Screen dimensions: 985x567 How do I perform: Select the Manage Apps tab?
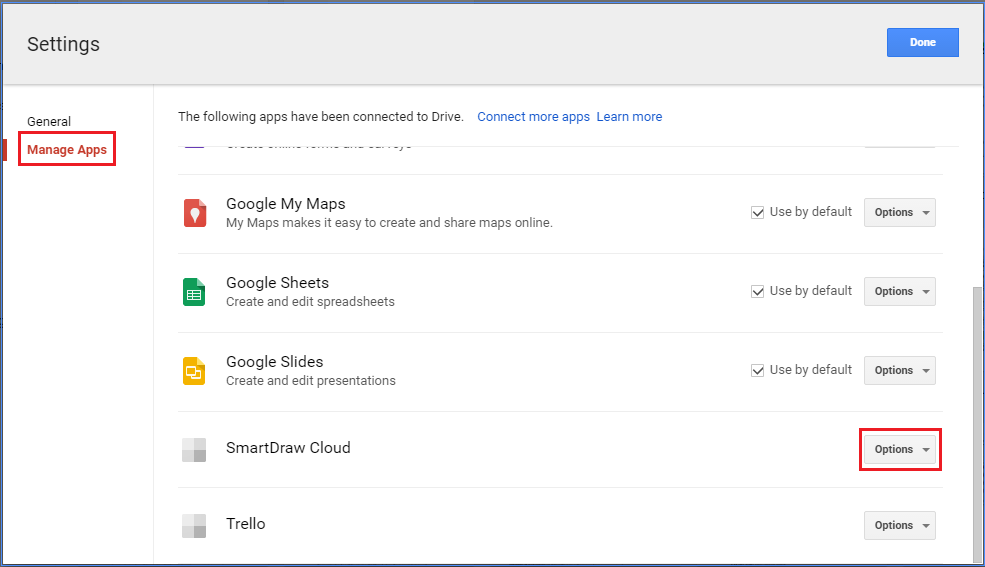coord(67,149)
